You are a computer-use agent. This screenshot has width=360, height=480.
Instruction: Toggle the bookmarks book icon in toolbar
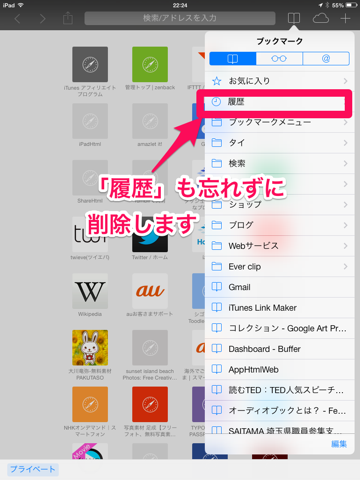[x=294, y=18]
